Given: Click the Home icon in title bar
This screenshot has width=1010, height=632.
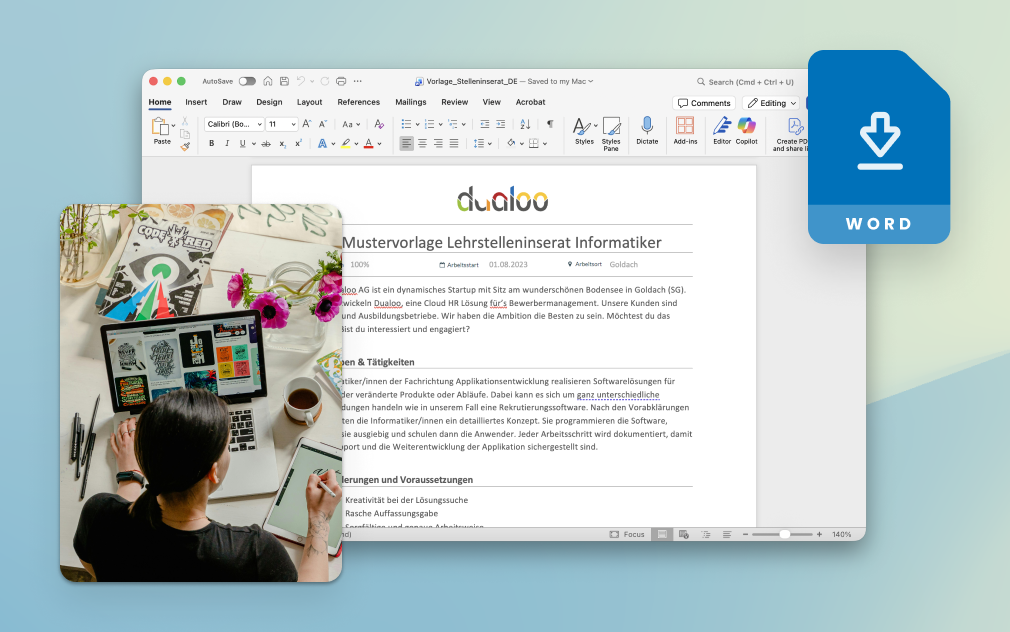Looking at the screenshot, I should pos(268,81).
